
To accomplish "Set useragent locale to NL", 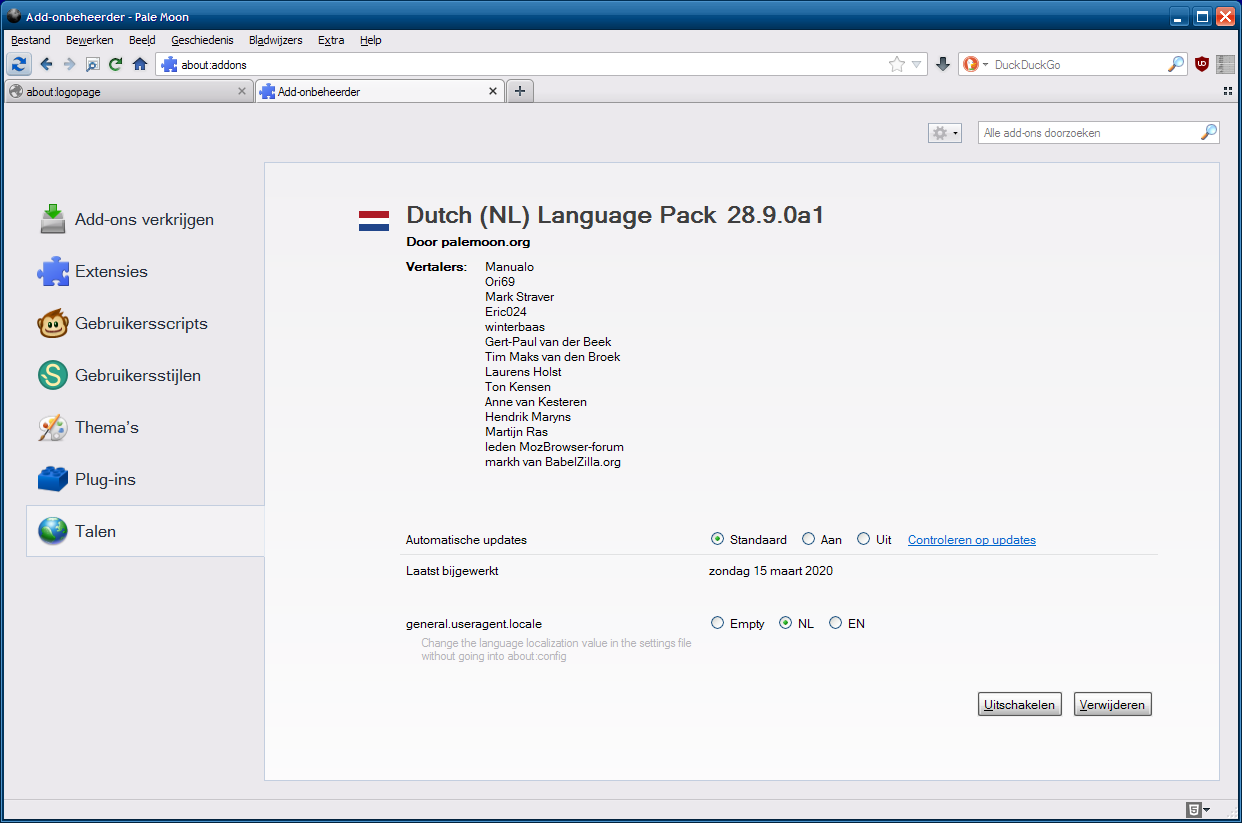I will [785, 623].
